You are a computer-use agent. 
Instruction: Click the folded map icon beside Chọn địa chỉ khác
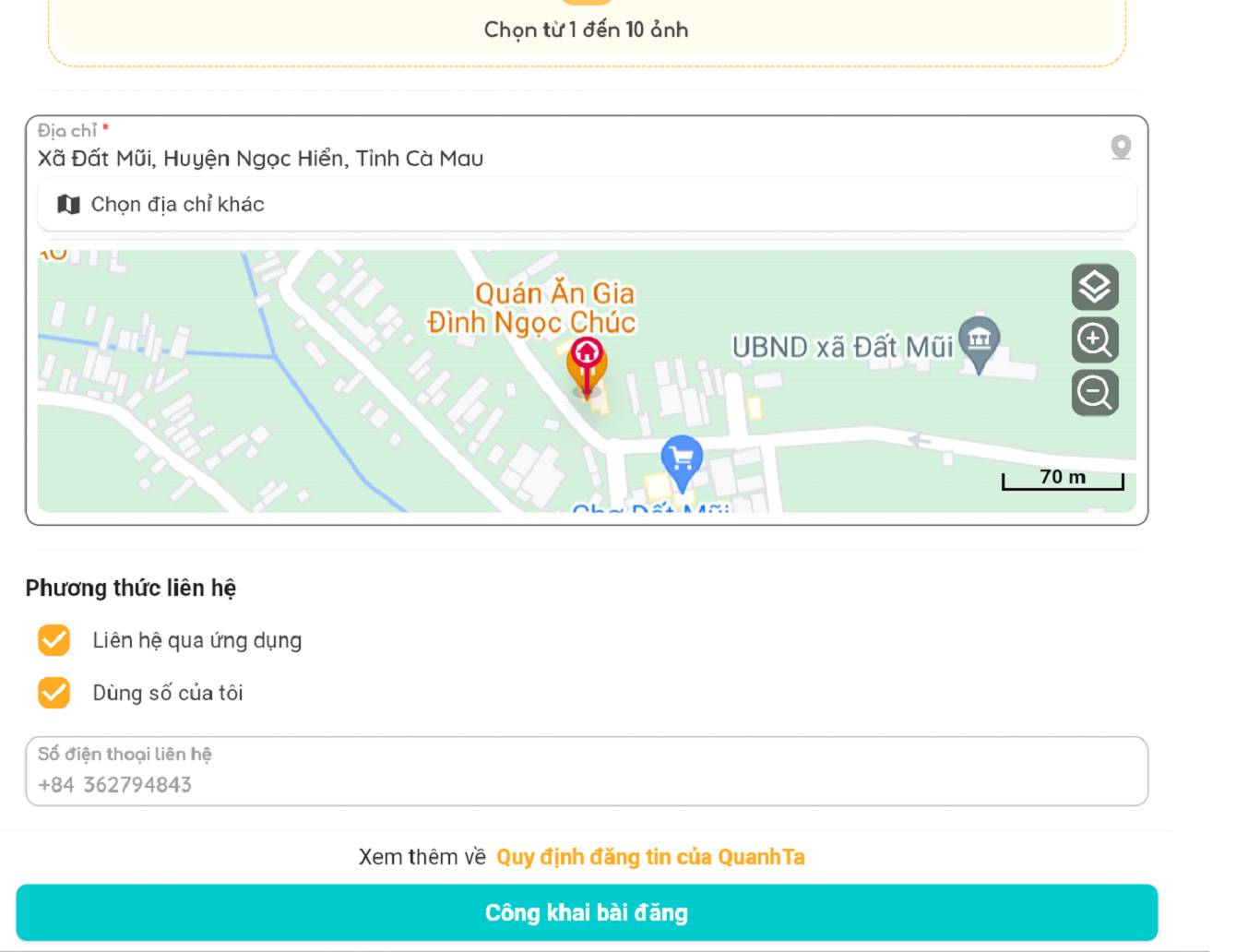pyautogui.click(x=68, y=204)
